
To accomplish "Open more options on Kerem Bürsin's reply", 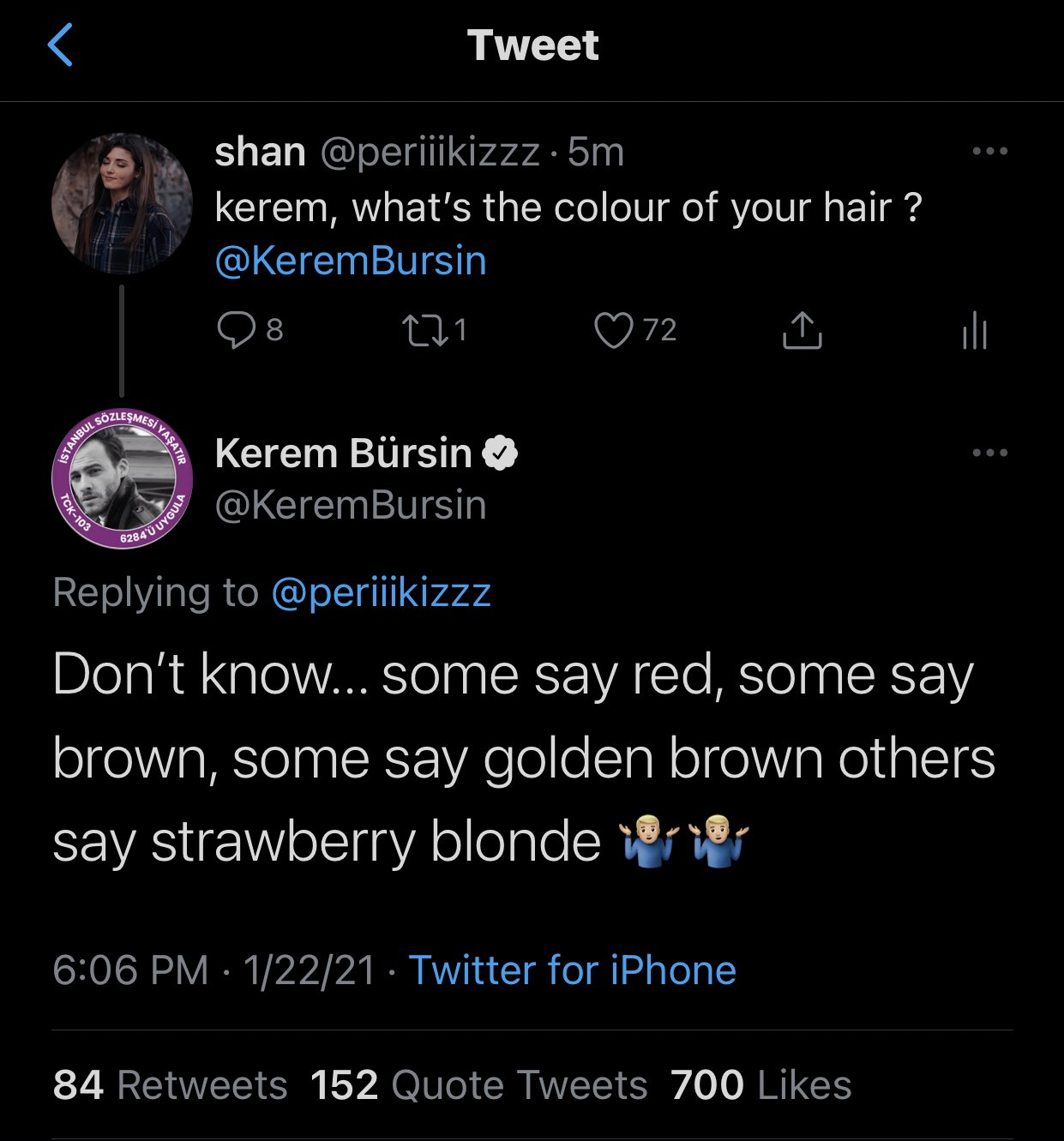I will click(x=989, y=453).
